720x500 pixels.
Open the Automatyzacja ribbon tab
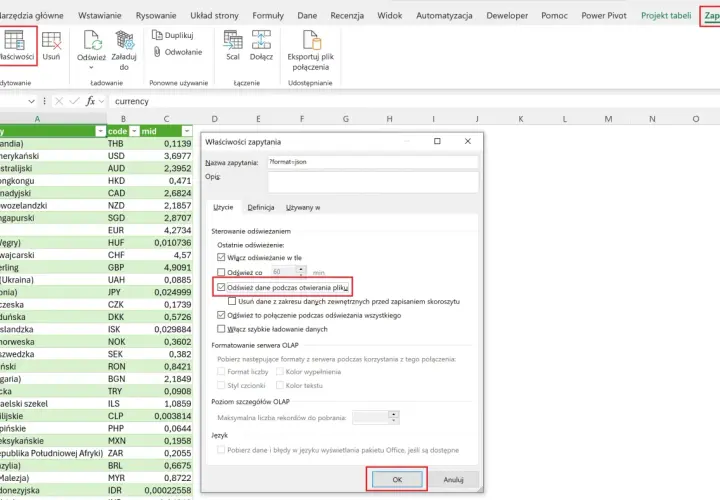pyautogui.click(x=444, y=16)
